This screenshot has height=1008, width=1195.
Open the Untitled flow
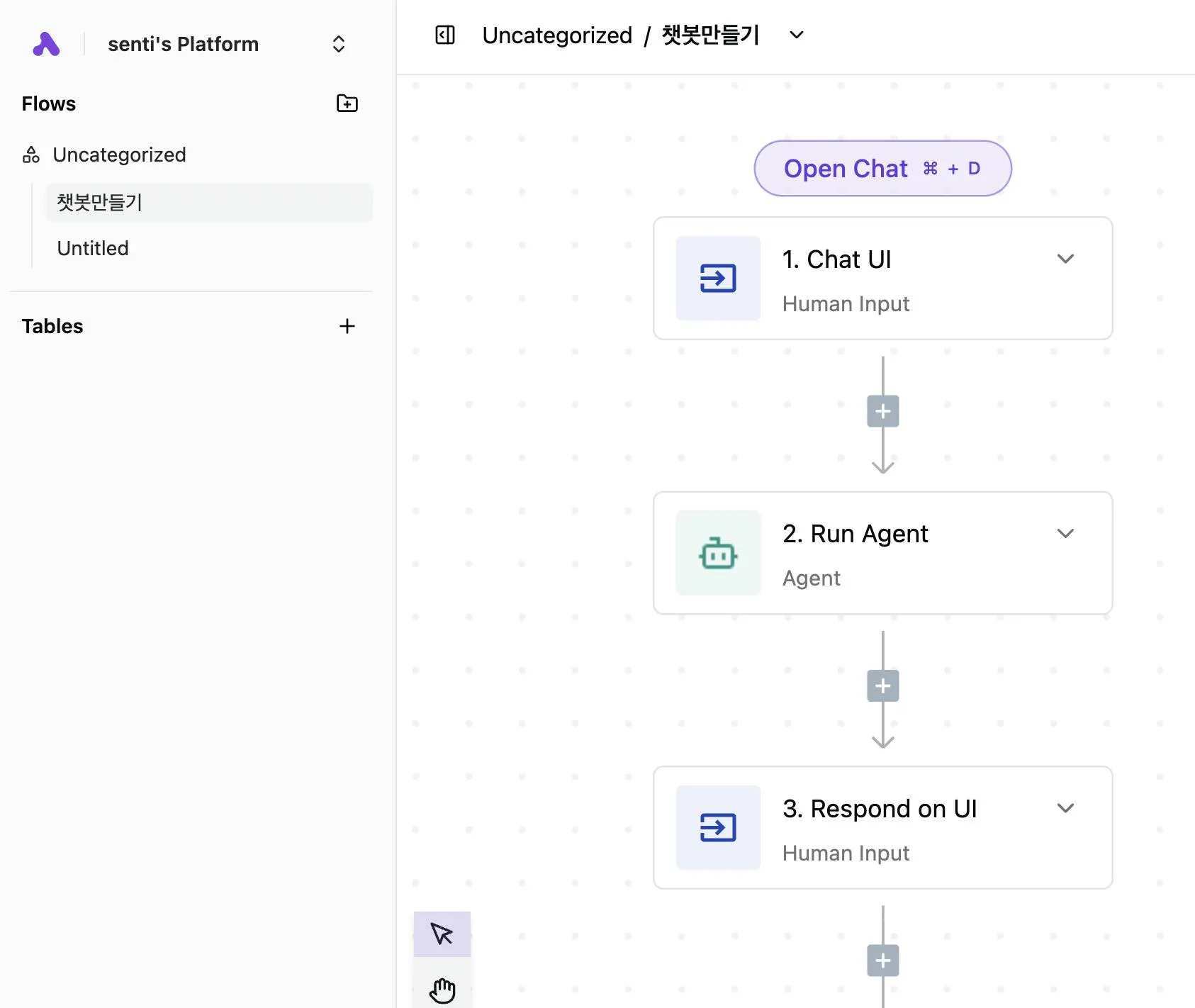[x=92, y=248]
